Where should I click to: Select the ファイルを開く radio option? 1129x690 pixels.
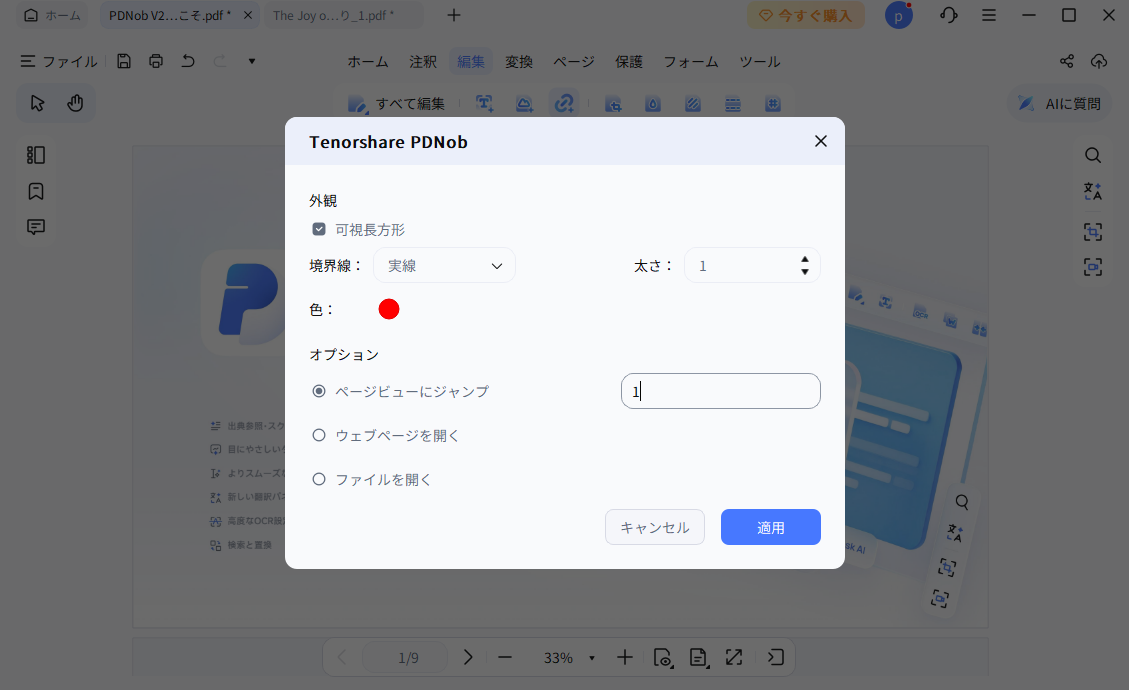(x=318, y=479)
